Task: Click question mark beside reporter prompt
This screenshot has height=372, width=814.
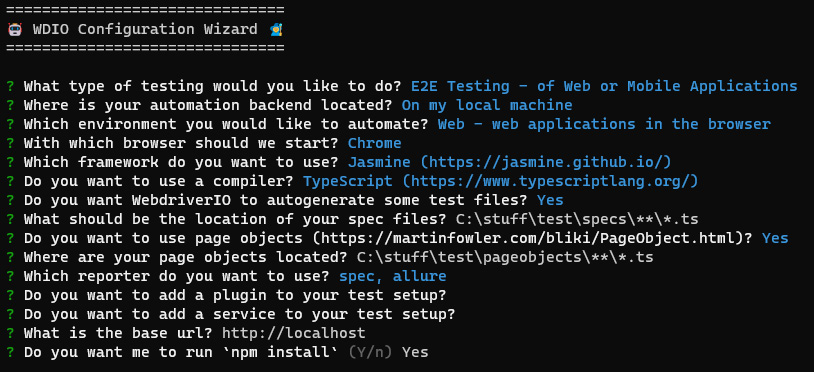Action: pyautogui.click(x=10, y=277)
